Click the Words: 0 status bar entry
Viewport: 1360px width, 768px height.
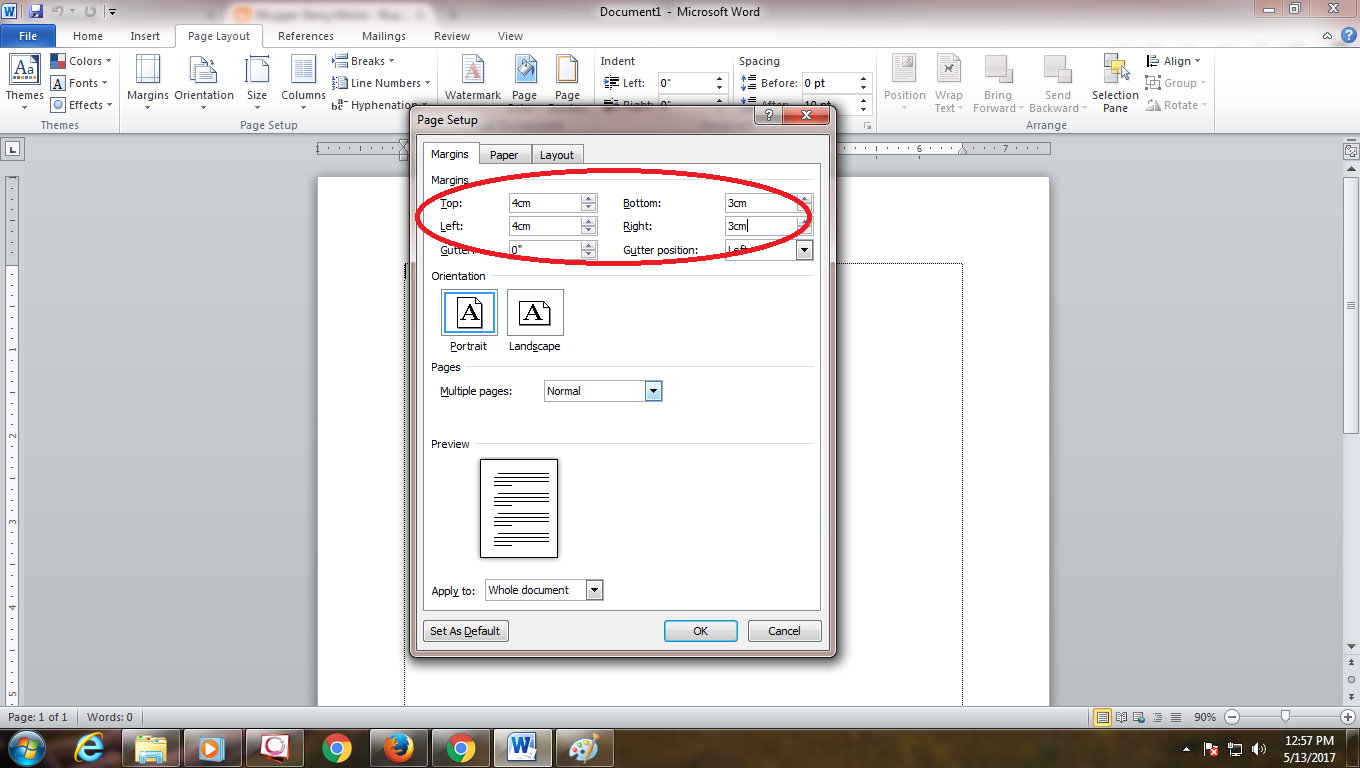(110, 717)
